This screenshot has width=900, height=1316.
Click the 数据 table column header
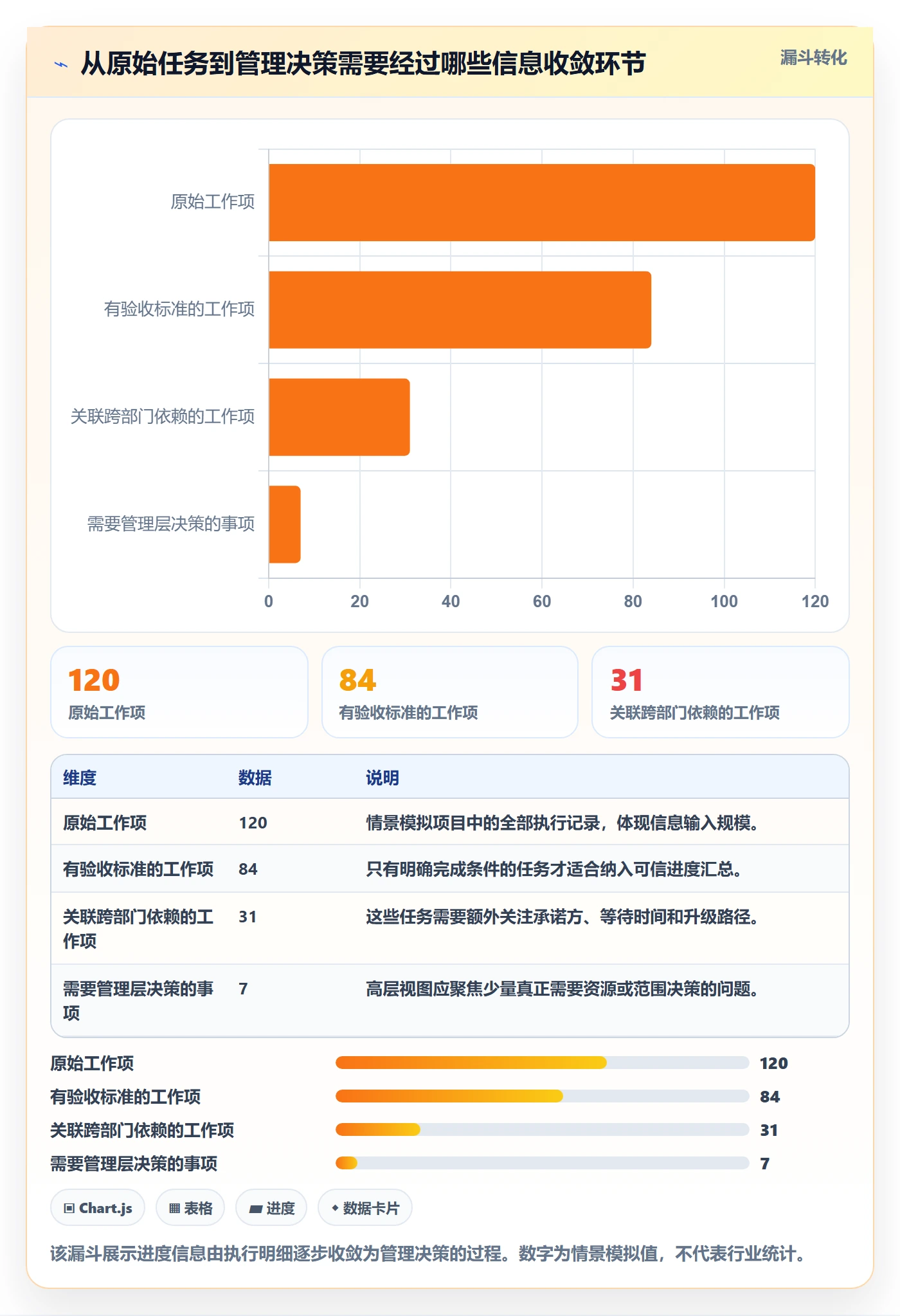255,778
